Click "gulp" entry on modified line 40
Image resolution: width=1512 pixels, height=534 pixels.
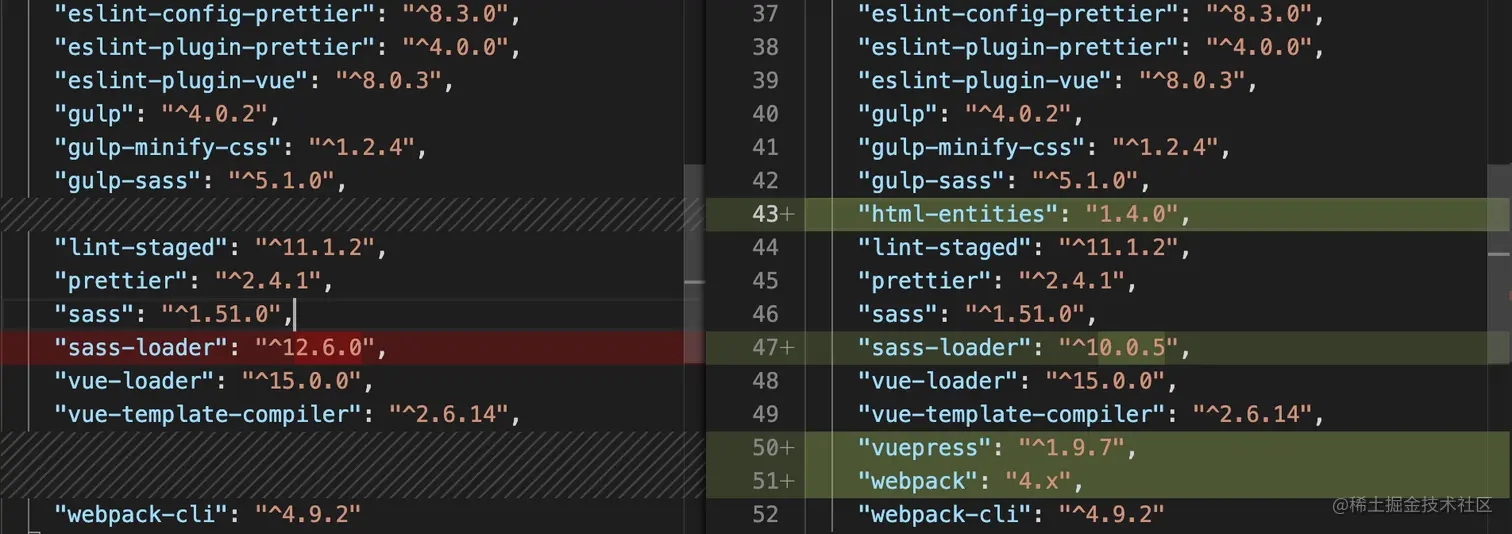coord(898,114)
